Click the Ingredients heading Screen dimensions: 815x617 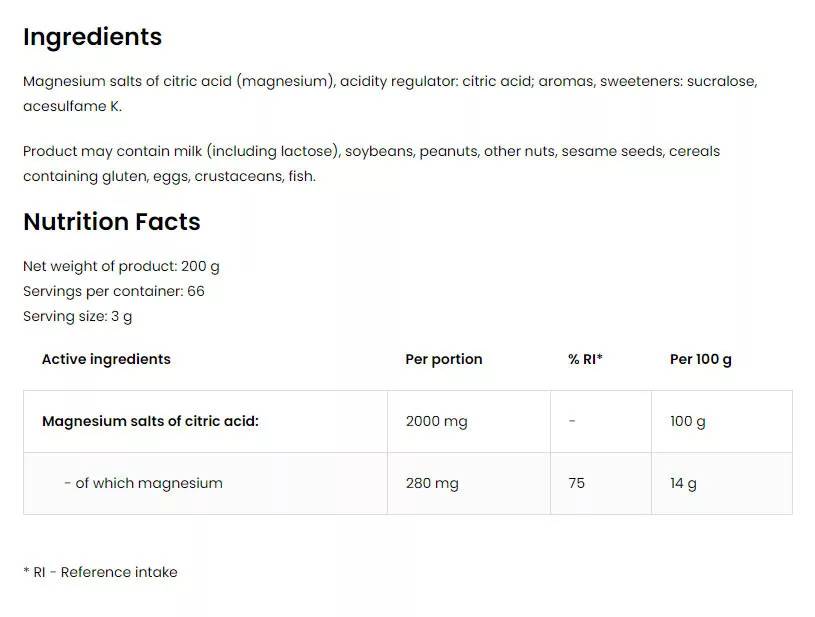click(92, 37)
